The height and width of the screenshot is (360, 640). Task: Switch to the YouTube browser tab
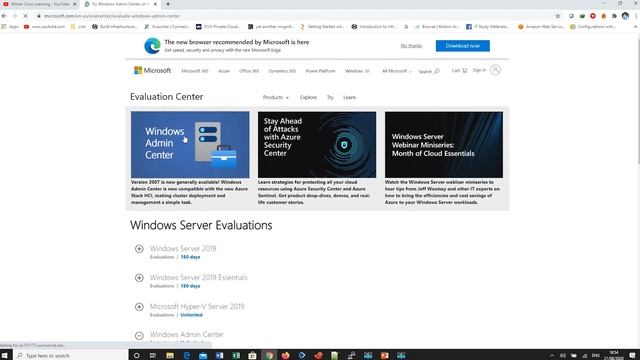(x=39, y=4)
